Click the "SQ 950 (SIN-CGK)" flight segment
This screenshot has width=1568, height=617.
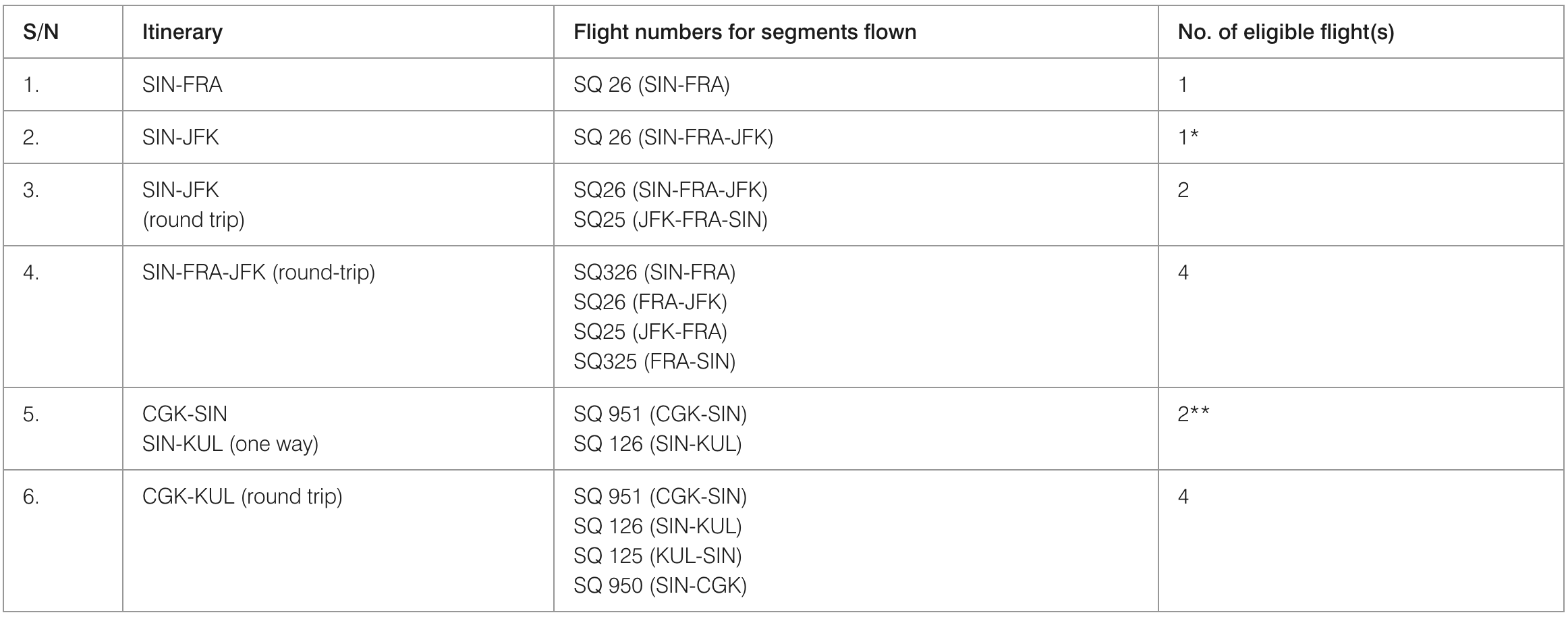(661, 586)
